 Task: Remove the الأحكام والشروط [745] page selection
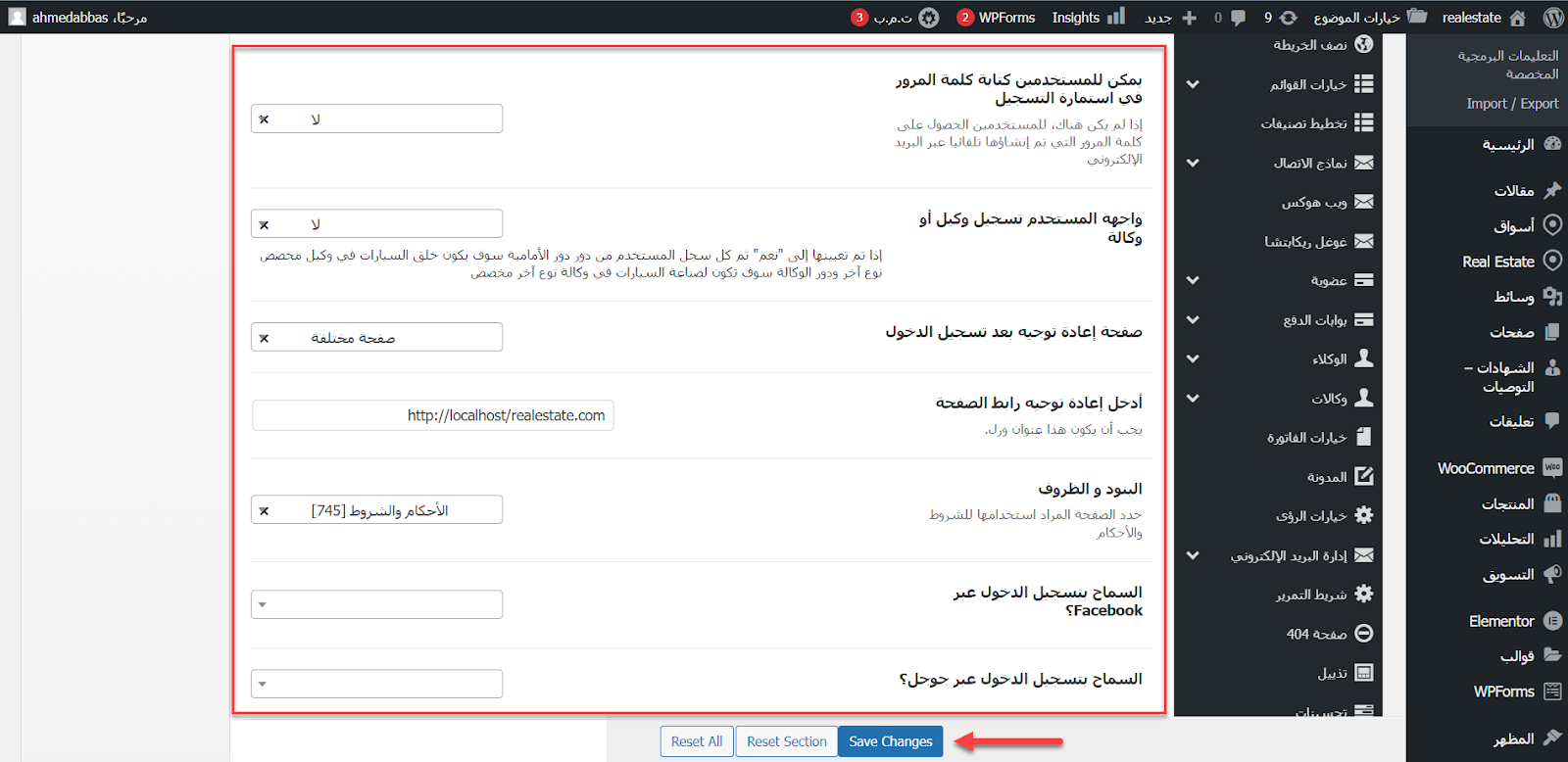(264, 510)
